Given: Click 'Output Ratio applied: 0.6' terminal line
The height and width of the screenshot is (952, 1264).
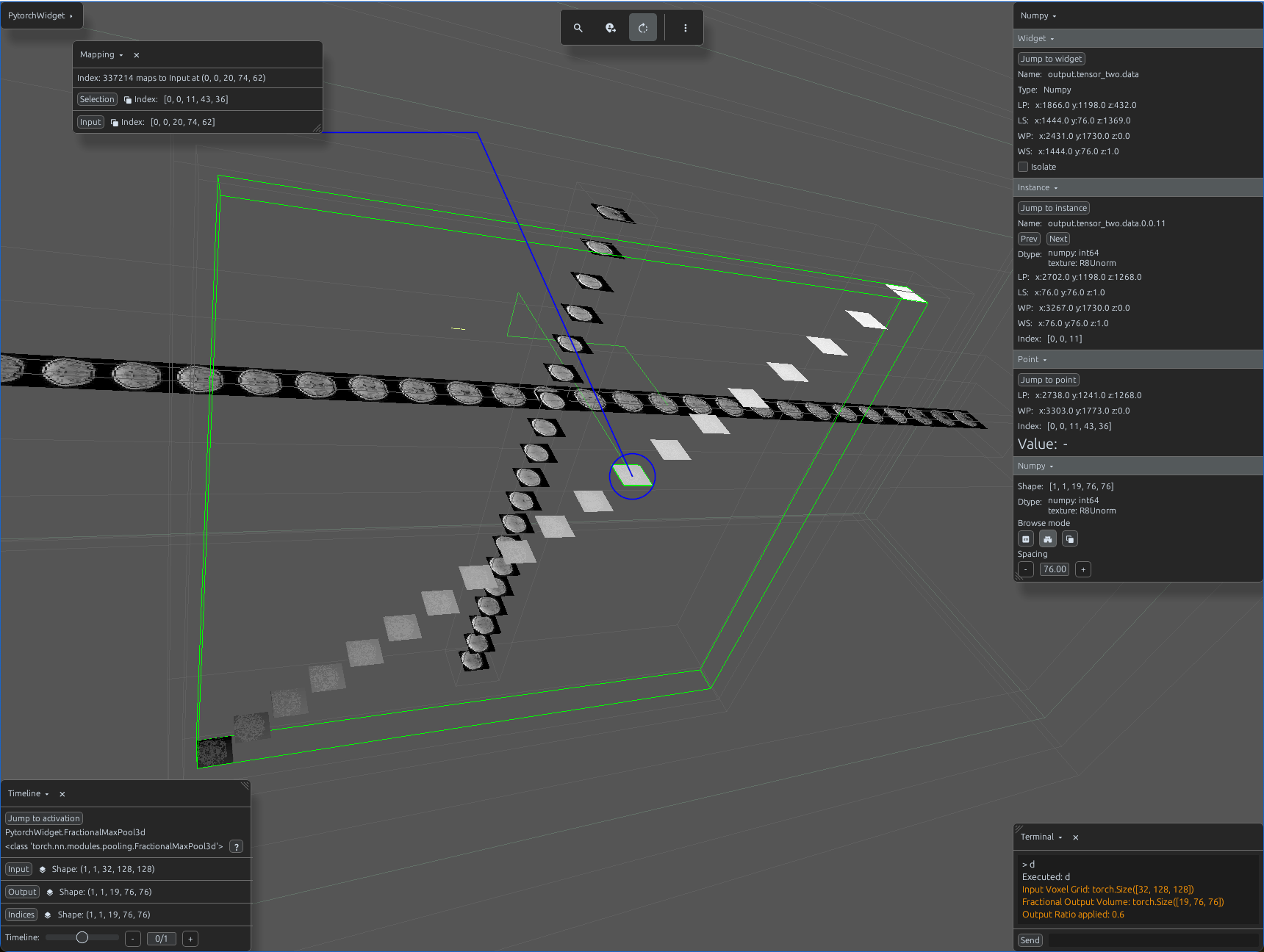Looking at the screenshot, I should point(1073,915).
